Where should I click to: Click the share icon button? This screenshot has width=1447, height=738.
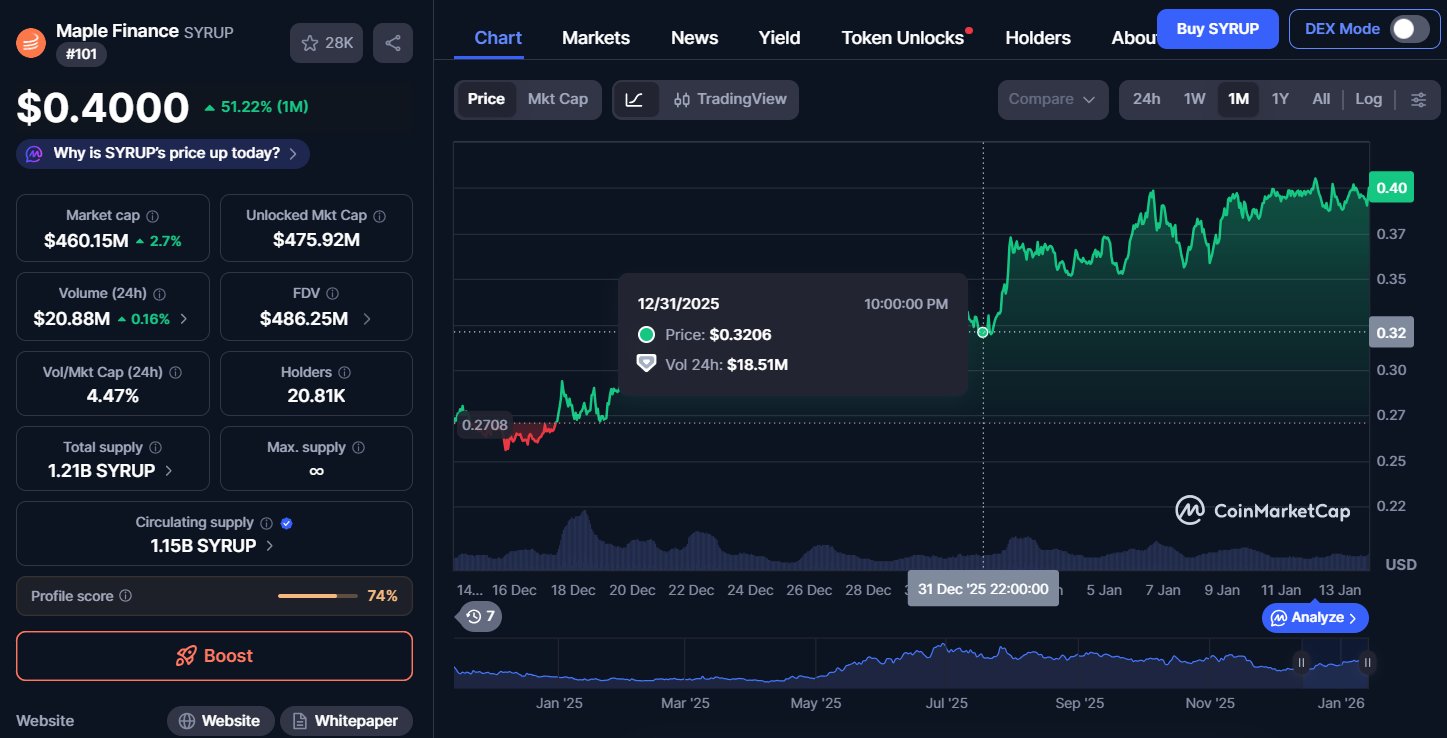click(393, 43)
